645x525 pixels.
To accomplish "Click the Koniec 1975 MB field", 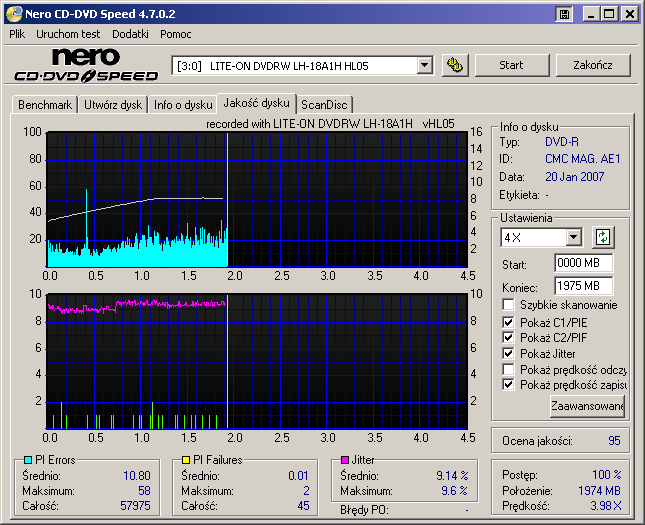I will [583, 286].
